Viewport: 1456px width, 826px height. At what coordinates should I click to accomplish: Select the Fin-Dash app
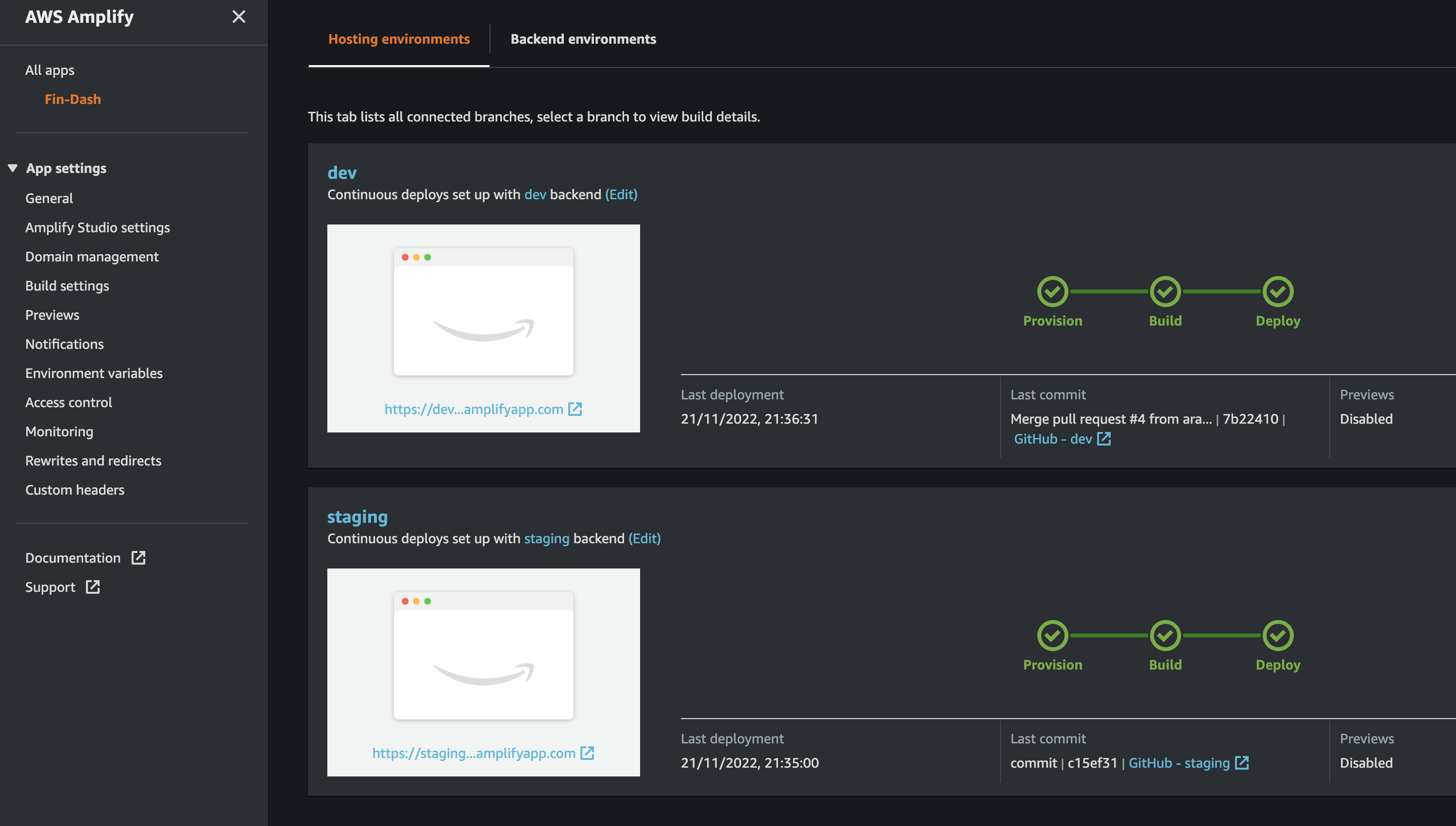pyautogui.click(x=72, y=99)
